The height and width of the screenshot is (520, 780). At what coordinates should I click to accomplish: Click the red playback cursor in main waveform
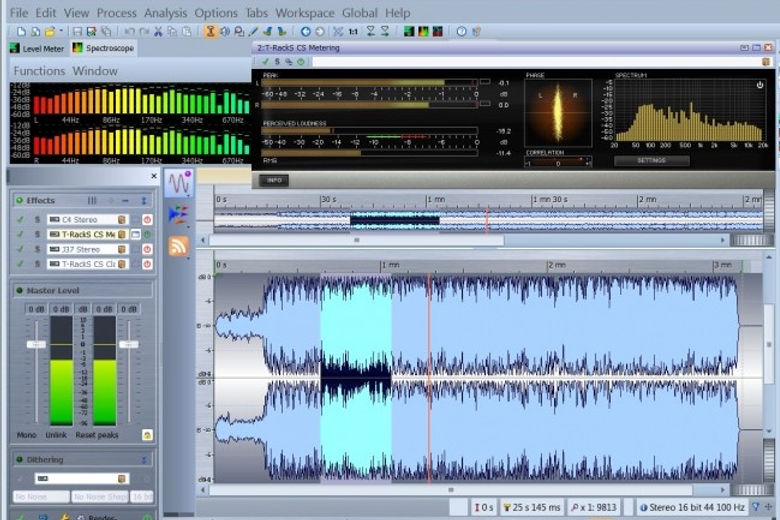tap(429, 377)
